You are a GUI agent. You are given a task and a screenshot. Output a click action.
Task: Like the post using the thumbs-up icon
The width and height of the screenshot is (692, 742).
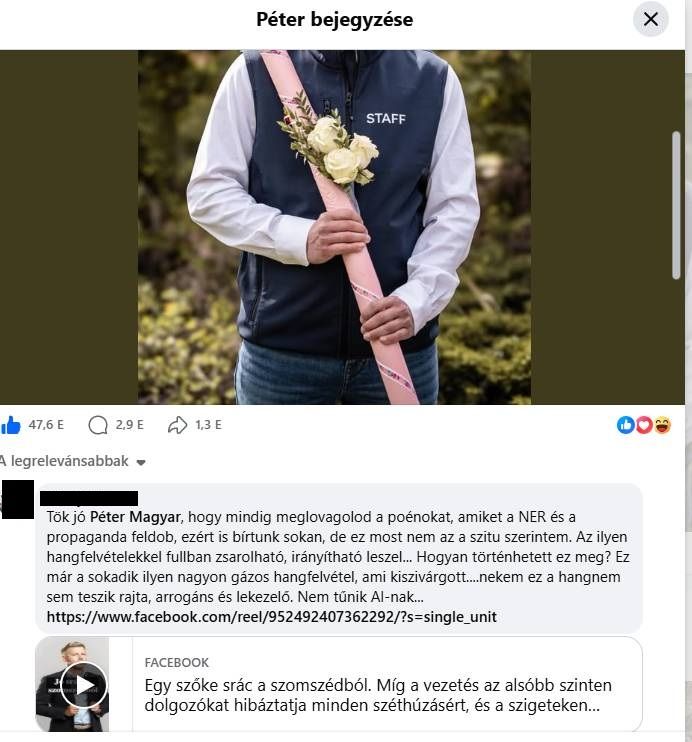click(11, 425)
